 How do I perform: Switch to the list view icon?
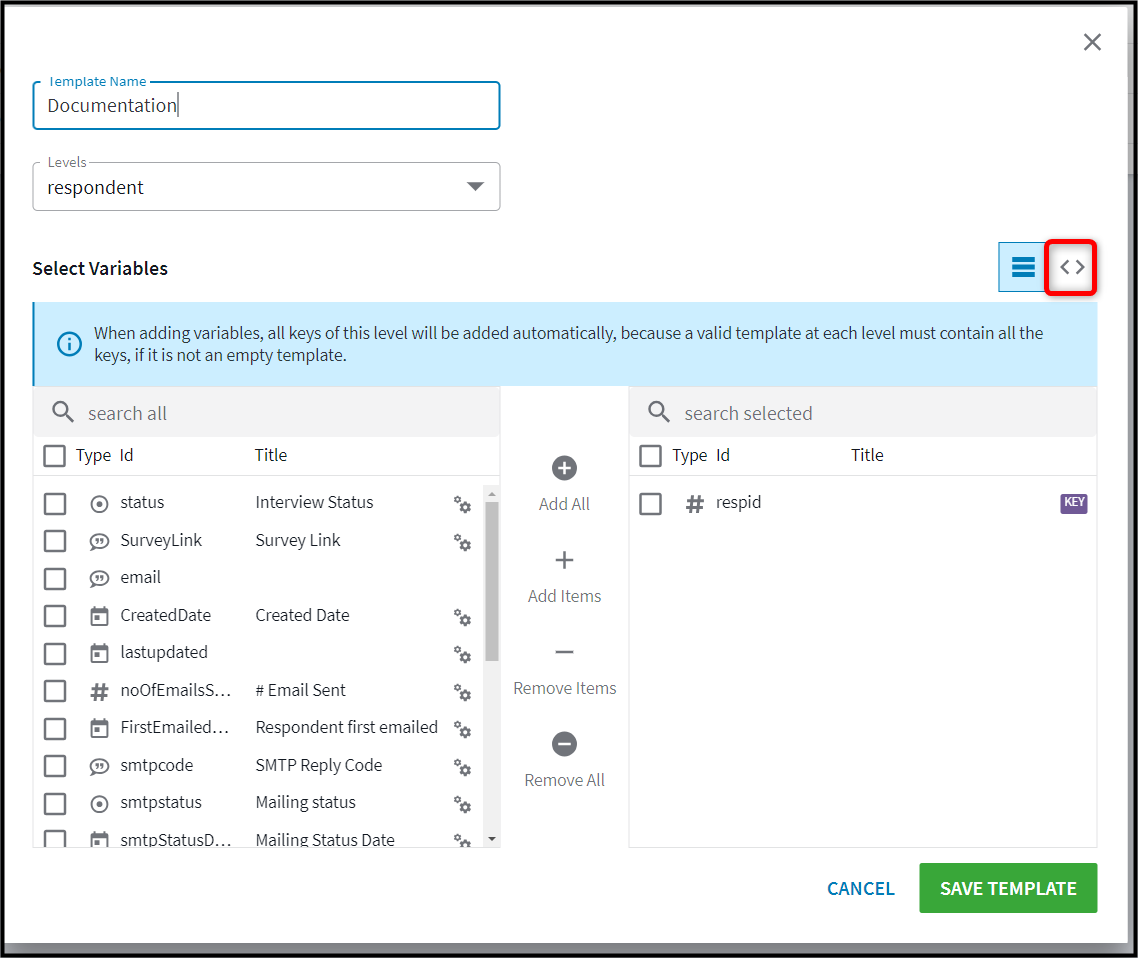click(x=1023, y=267)
